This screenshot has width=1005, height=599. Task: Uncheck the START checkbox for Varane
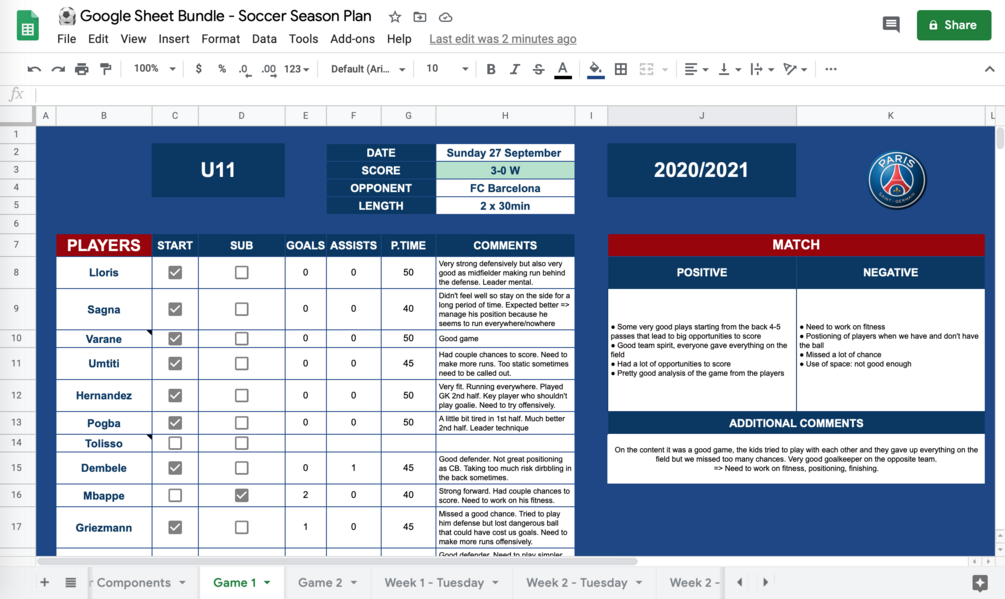[175, 338]
